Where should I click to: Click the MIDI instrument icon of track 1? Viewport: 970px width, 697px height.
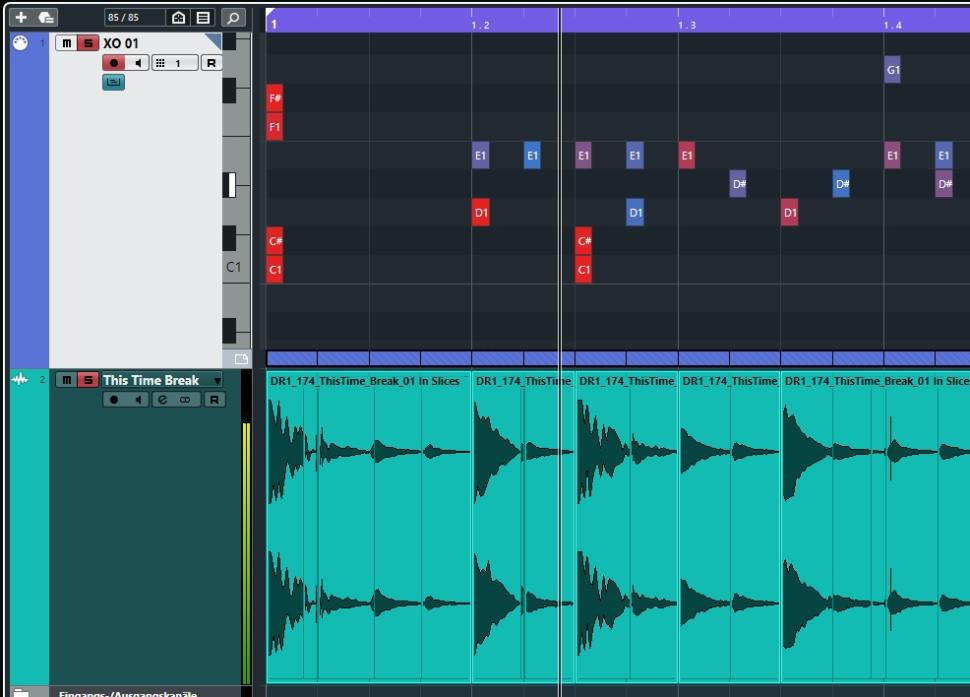click(x=19, y=43)
